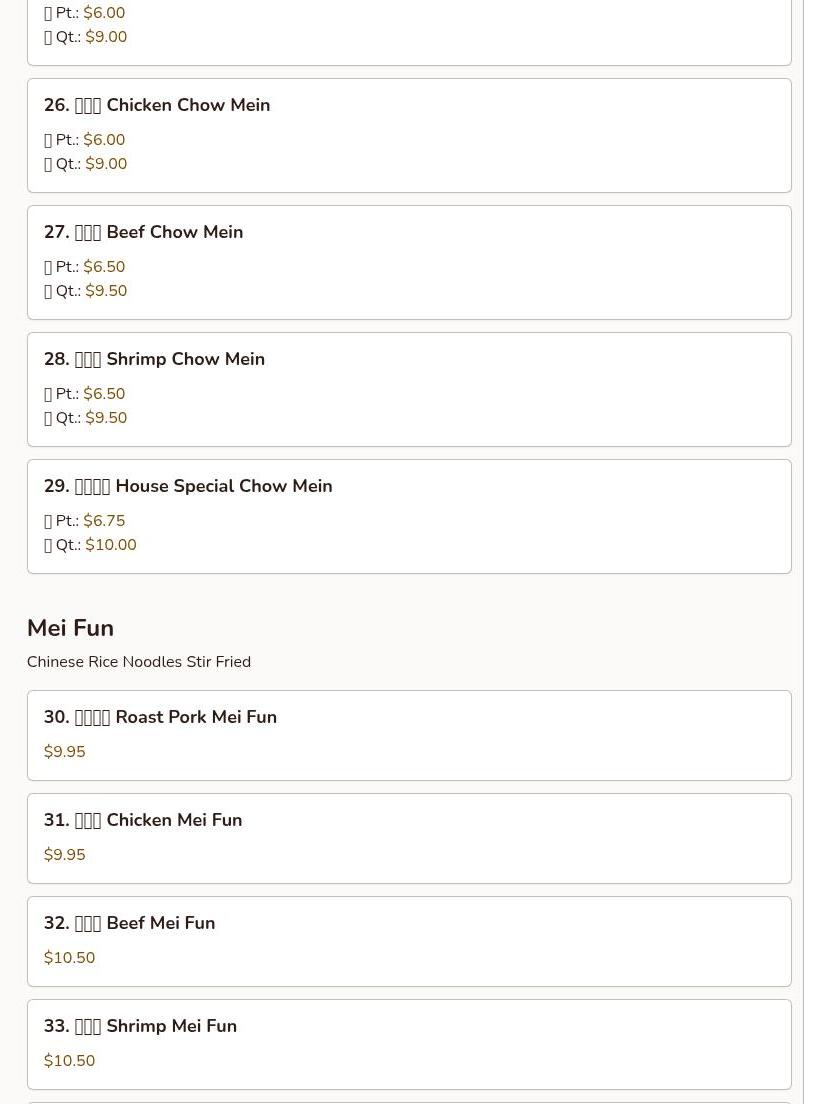Screen dimensions: 824x1104
Task: Click the $6.75 pint price for House Special
Action: [104, 522]
